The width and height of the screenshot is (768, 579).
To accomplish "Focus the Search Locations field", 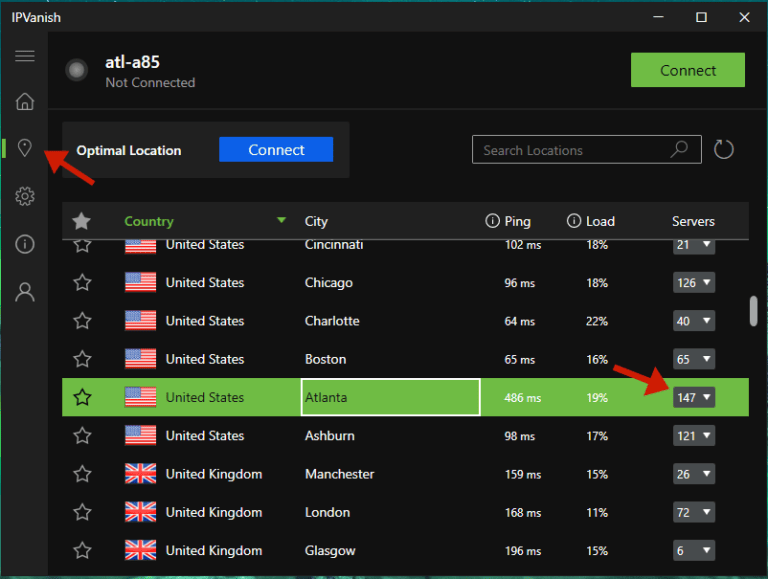I will click(x=570, y=150).
